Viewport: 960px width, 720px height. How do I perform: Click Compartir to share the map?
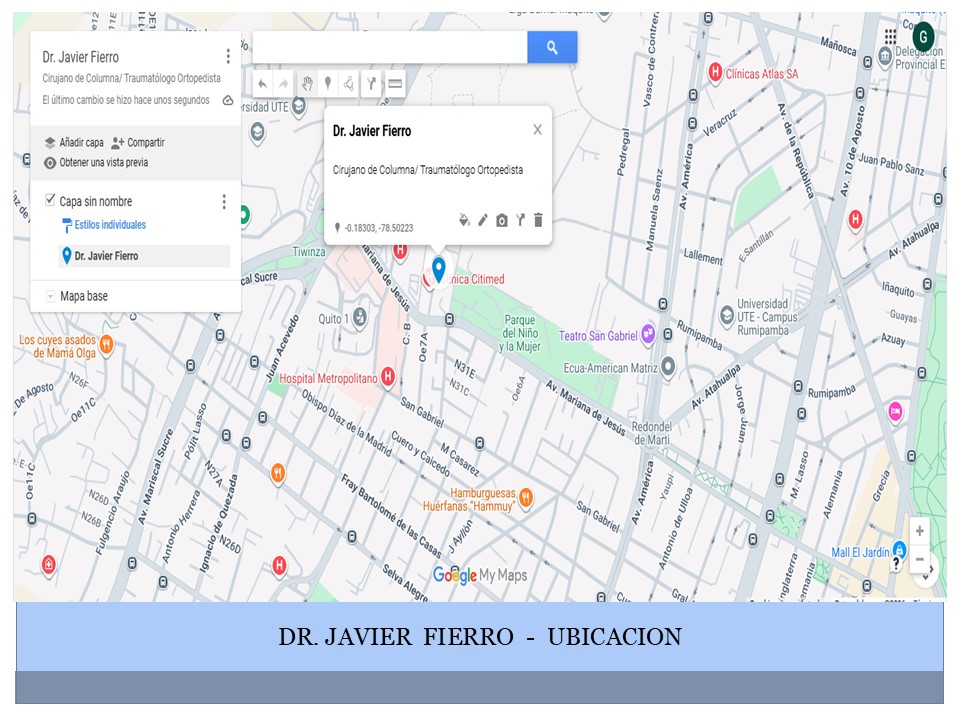(138, 143)
